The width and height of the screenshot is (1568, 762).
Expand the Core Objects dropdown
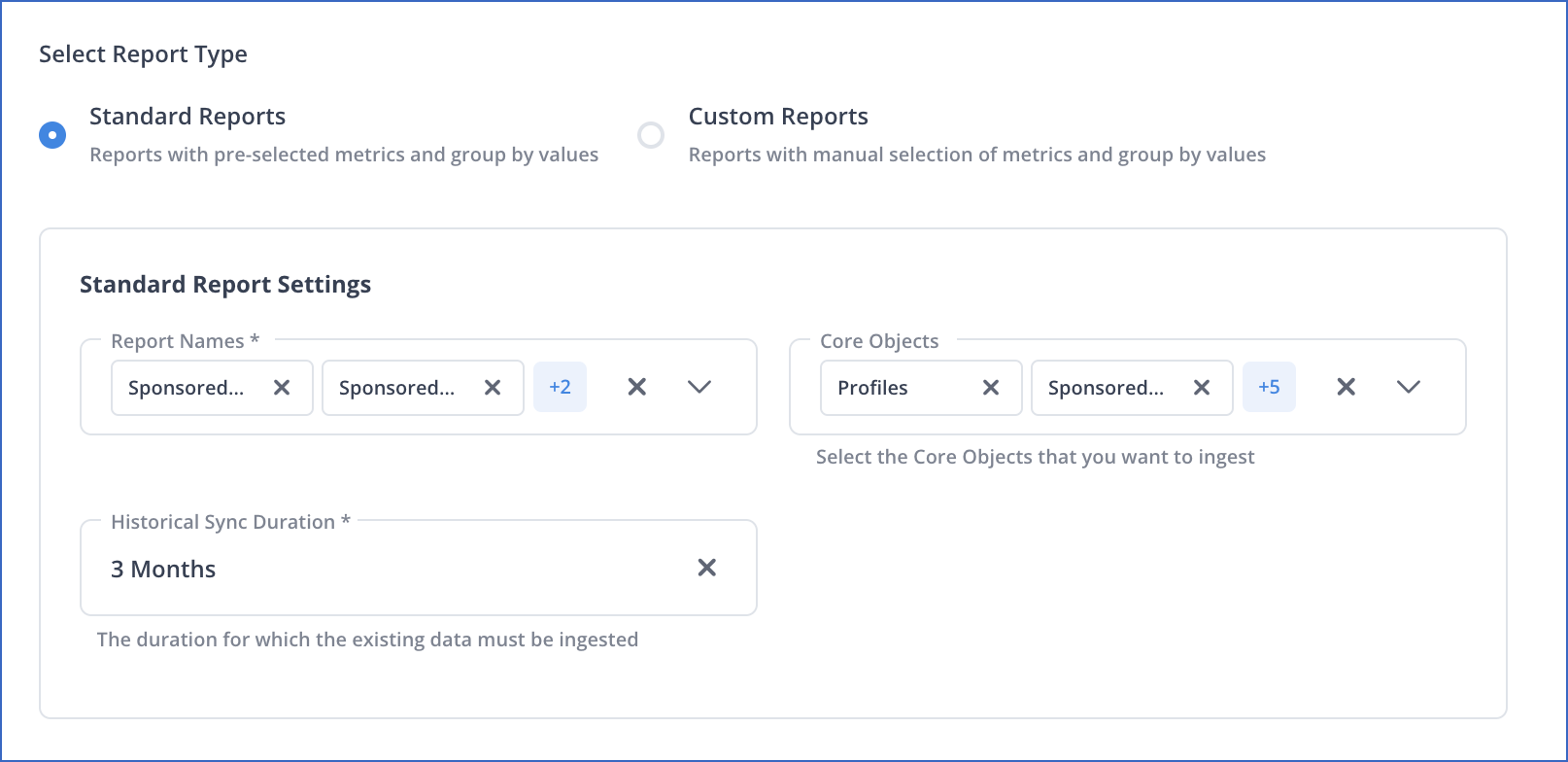(x=1409, y=387)
